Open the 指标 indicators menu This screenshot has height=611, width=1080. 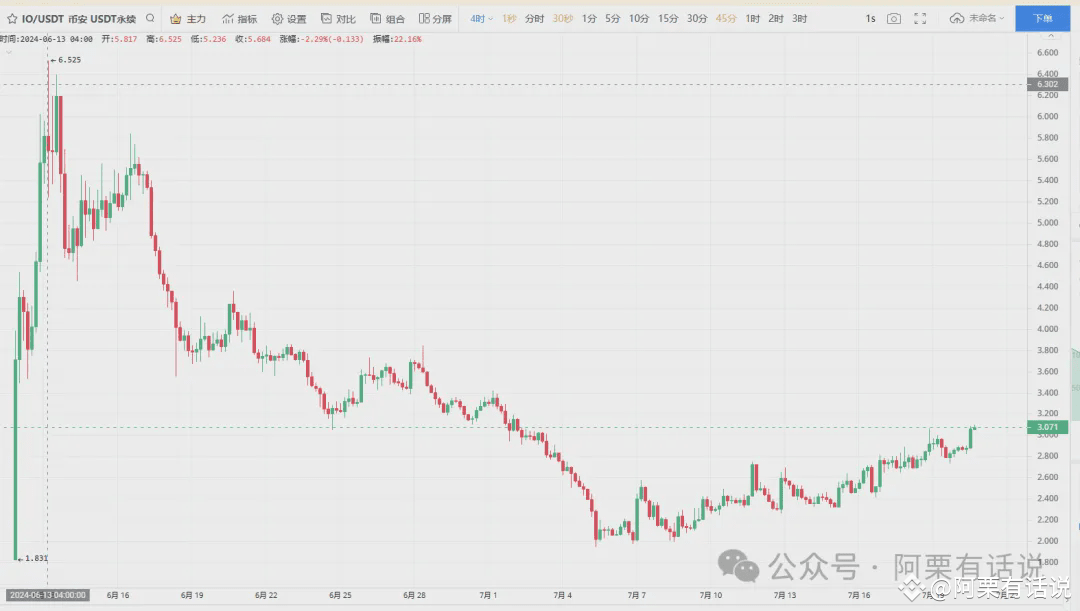240,19
